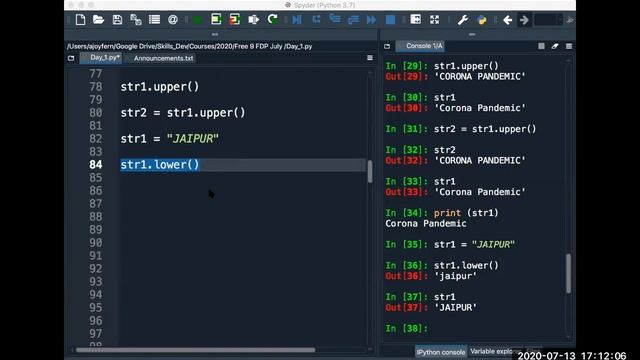Screen dimensions: 640x360
Task: Maximize current pane icon
Action: (x=416, y=20)
